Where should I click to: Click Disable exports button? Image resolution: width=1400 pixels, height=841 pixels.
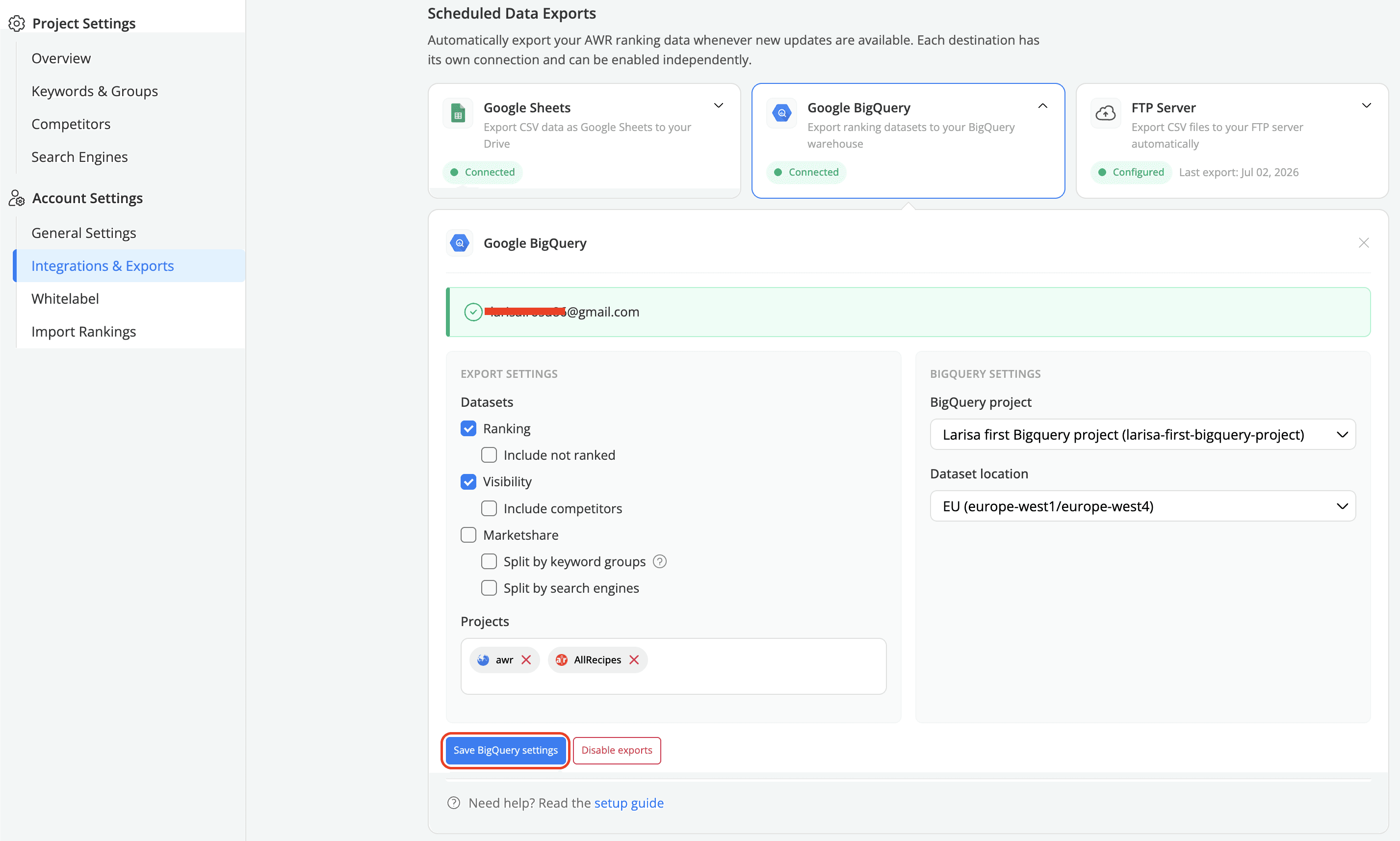pyautogui.click(x=617, y=750)
